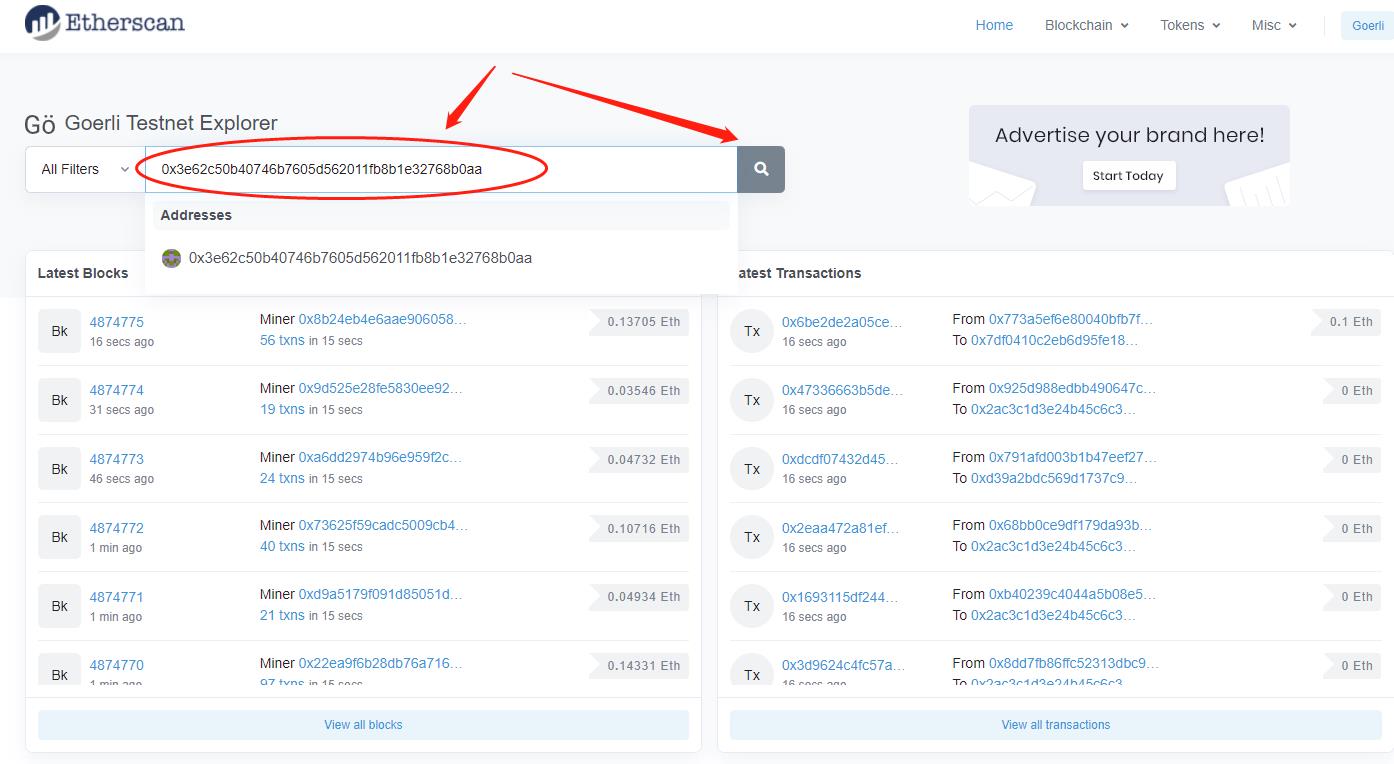The width and height of the screenshot is (1394, 764).
Task: Click the Etherscan logo
Action: pyautogui.click(x=104, y=22)
